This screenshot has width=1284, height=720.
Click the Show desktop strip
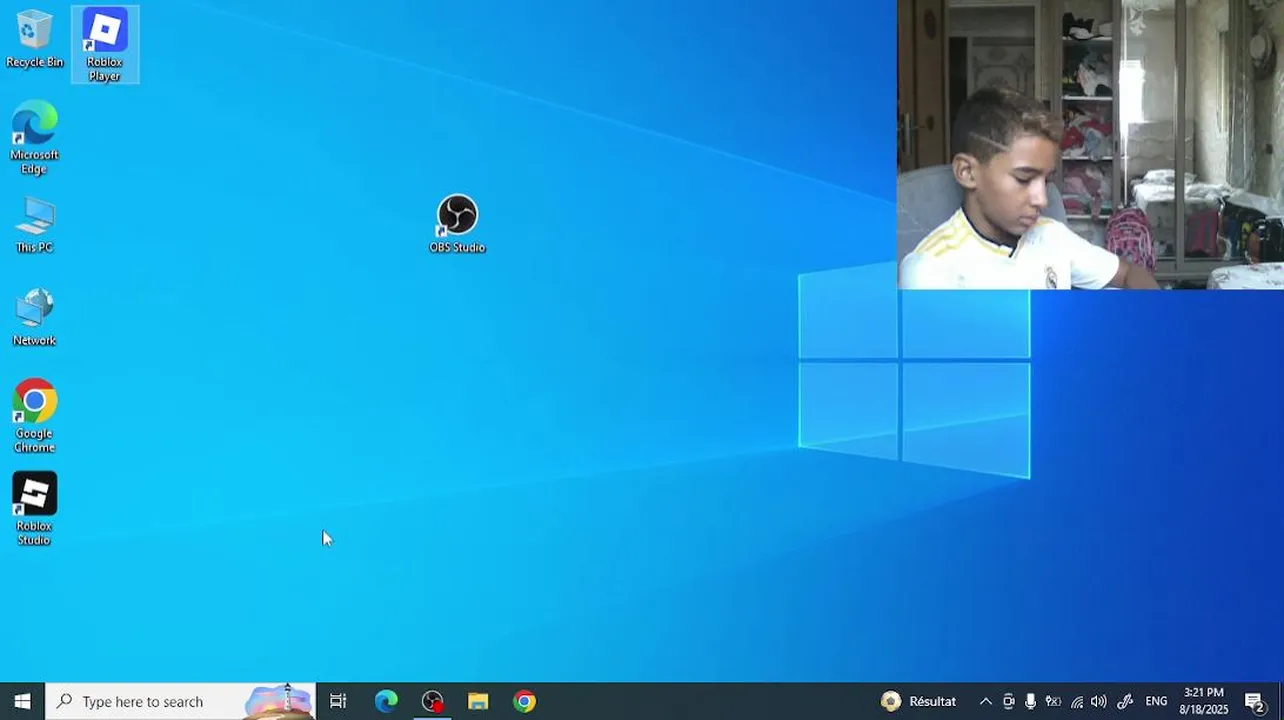tap(1280, 701)
